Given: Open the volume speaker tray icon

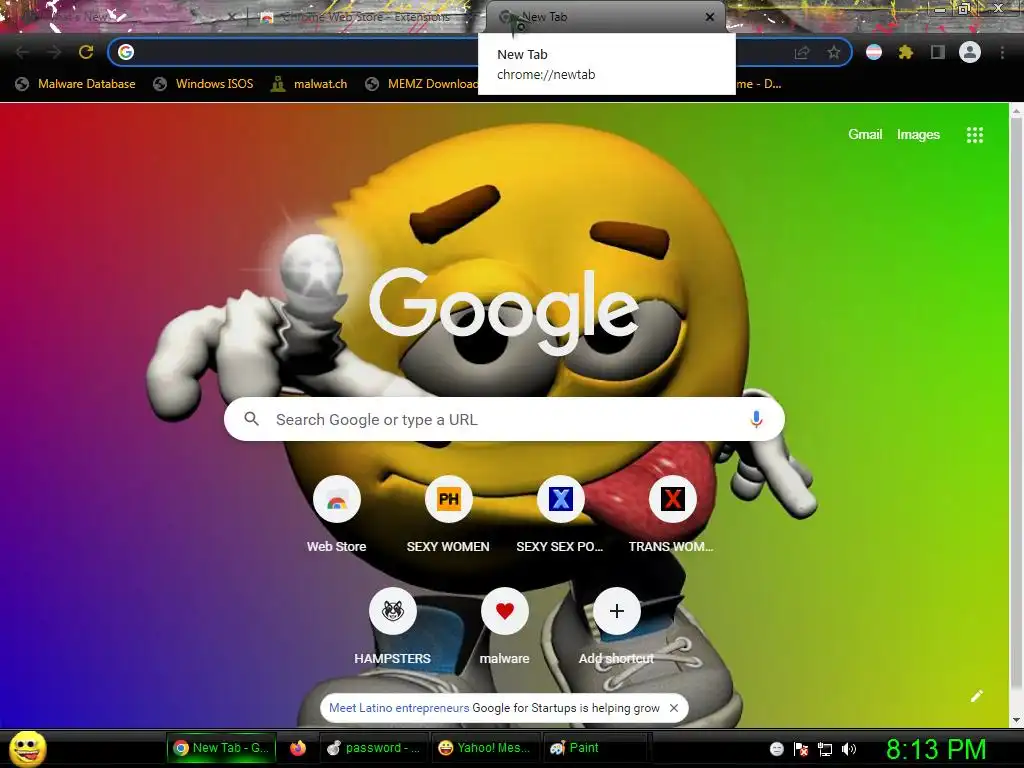Looking at the screenshot, I should 849,749.
